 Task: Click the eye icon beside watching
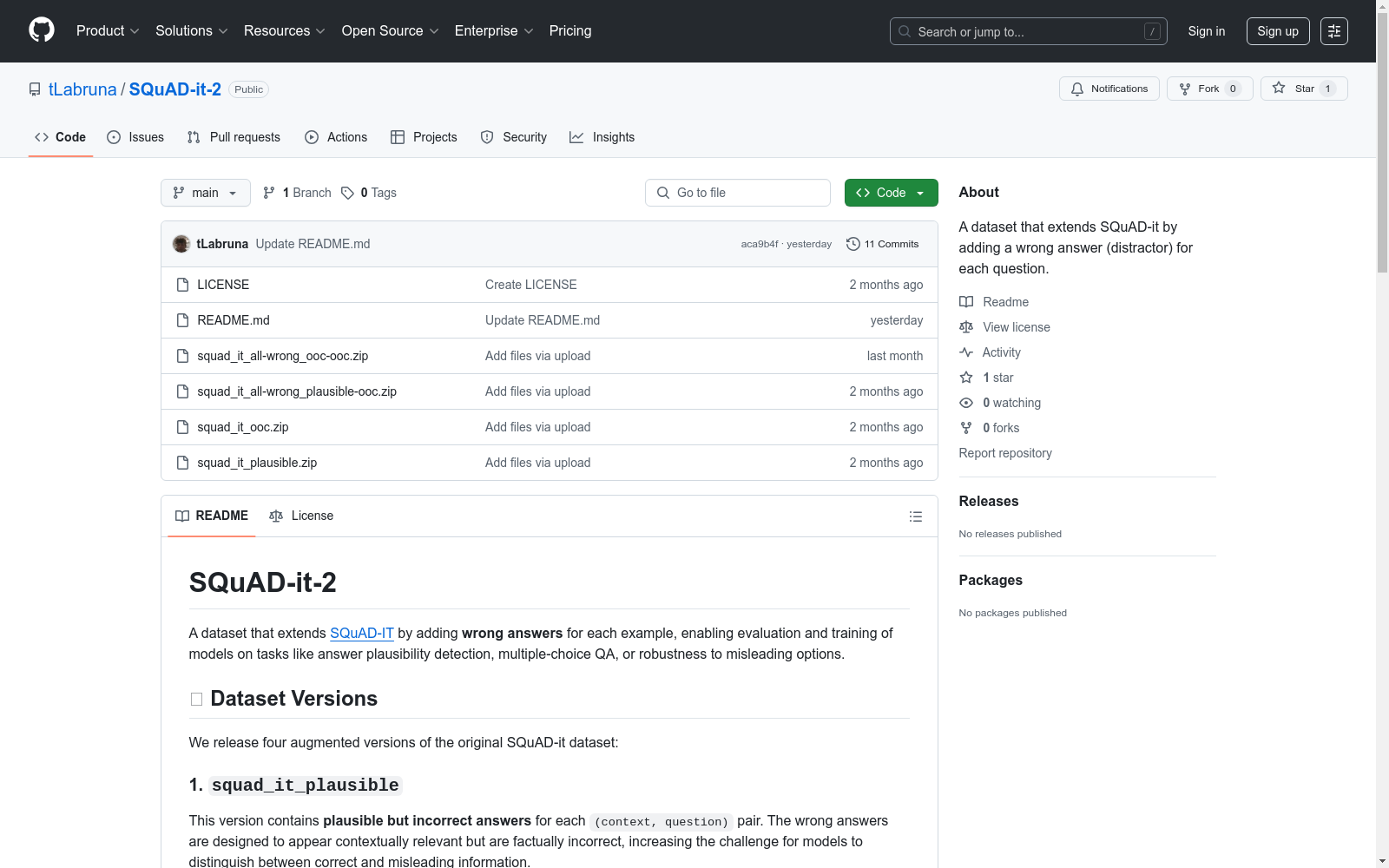pyautogui.click(x=966, y=403)
